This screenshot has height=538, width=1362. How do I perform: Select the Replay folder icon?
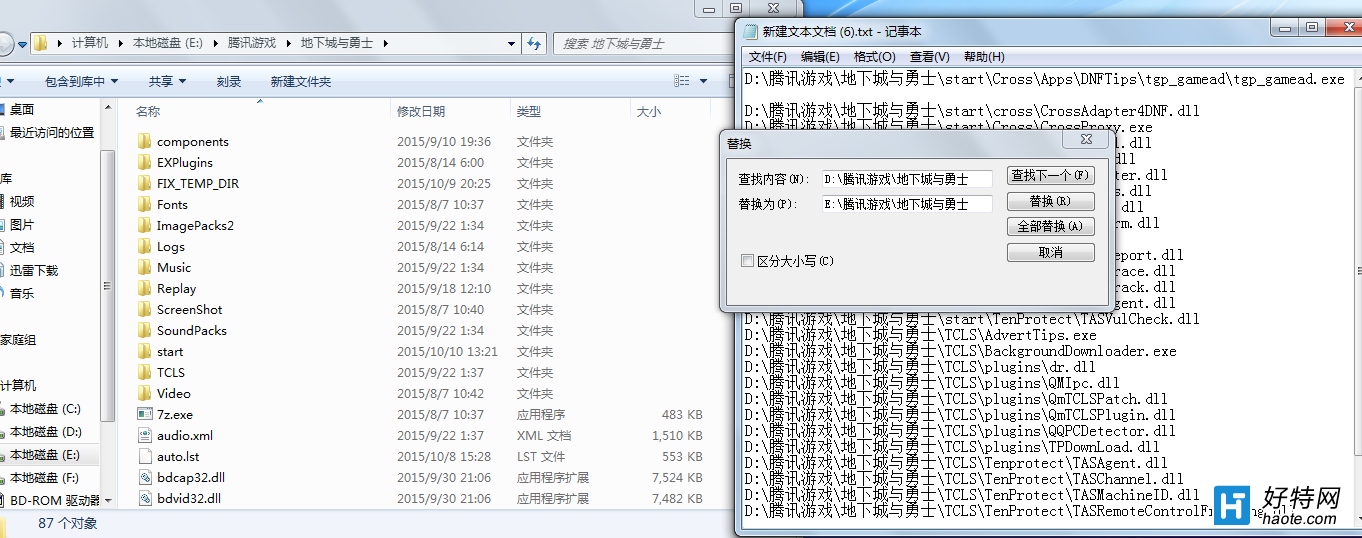(x=144, y=289)
